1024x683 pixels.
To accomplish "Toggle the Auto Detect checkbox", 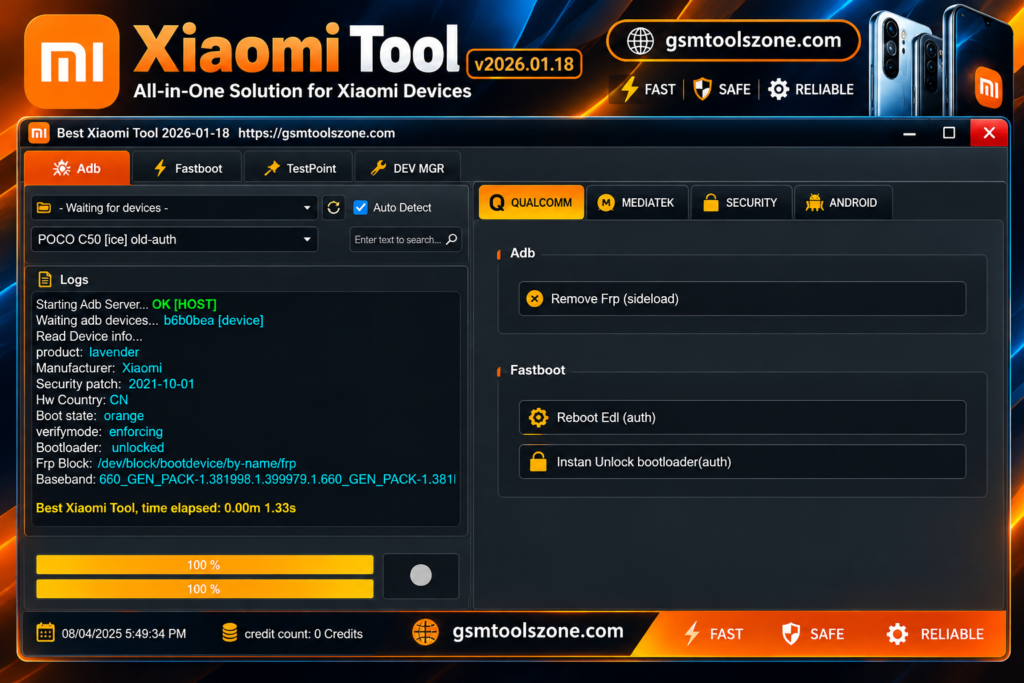I will 360,208.
